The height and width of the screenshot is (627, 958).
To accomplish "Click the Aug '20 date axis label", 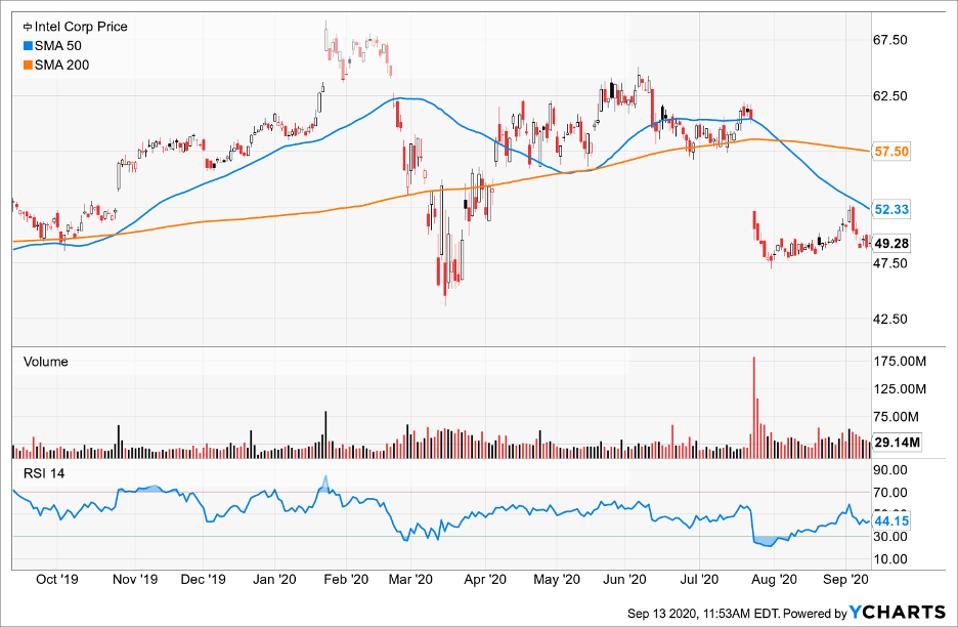I will click(x=774, y=579).
